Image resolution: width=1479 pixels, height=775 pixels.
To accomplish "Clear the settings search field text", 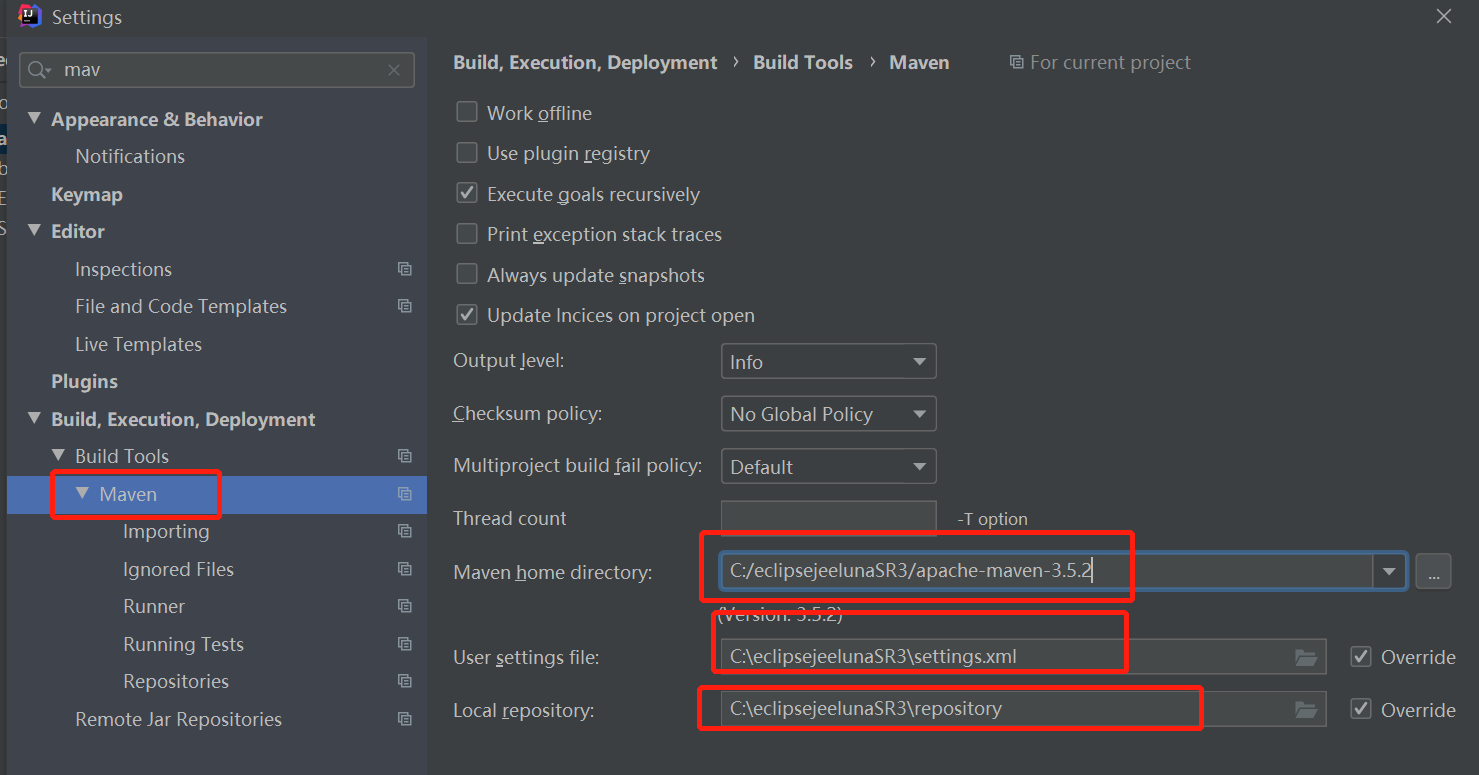I will (x=394, y=70).
